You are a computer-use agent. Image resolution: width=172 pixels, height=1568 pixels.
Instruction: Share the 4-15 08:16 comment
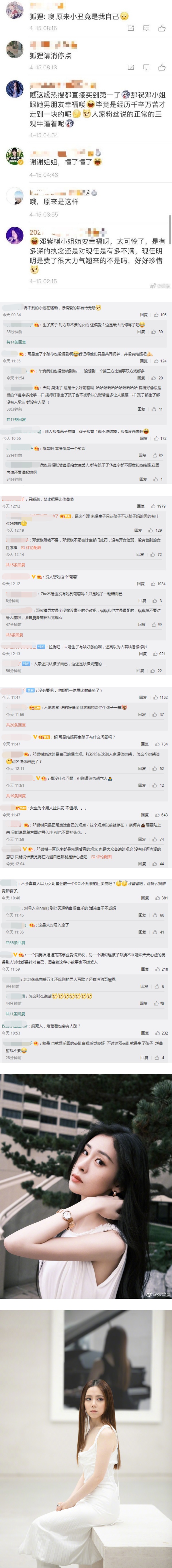(130, 28)
